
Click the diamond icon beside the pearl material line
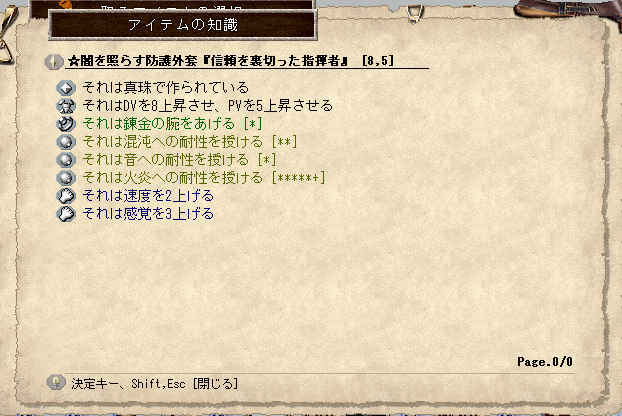(x=66, y=87)
